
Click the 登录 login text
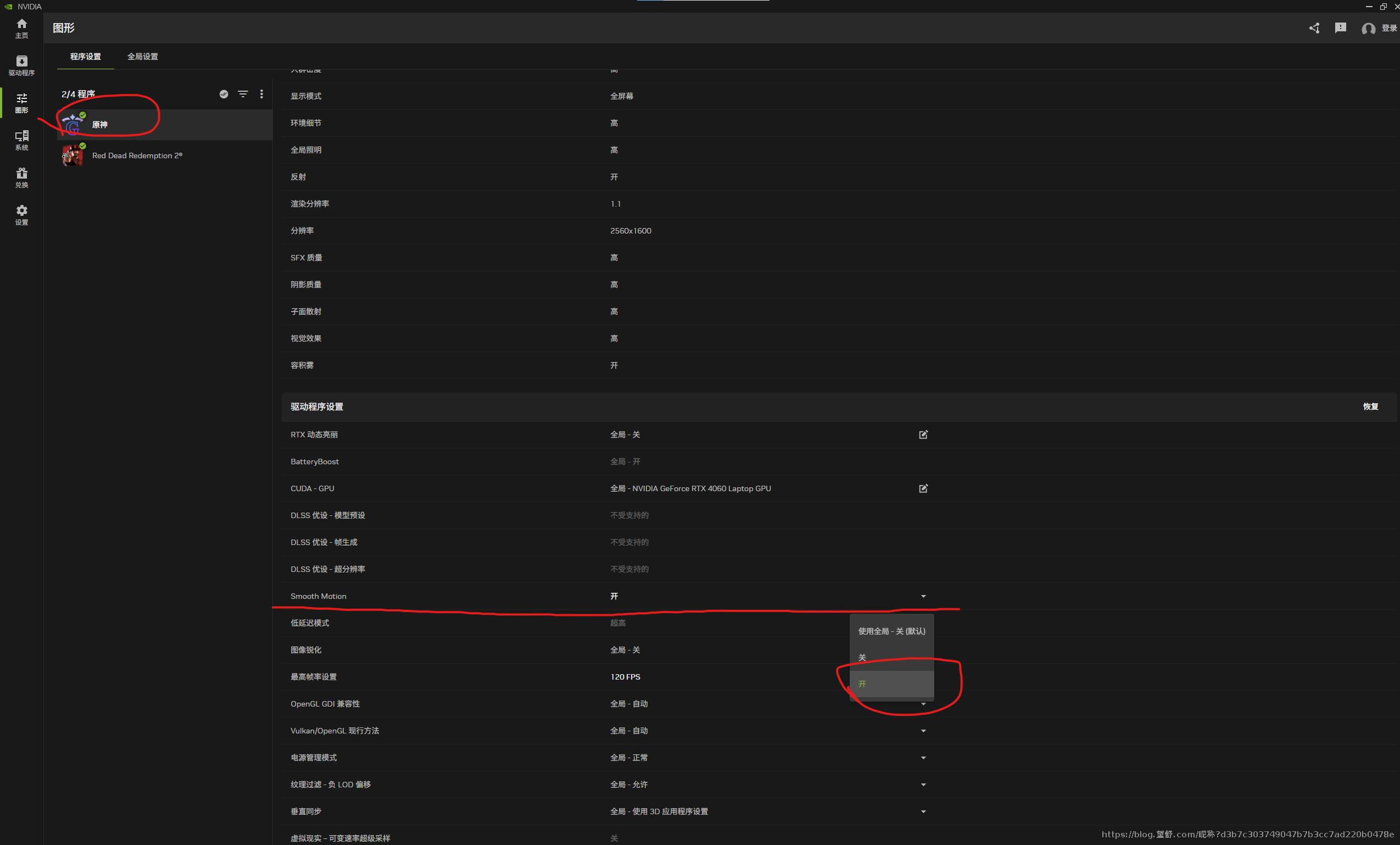click(x=1389, y=29)
